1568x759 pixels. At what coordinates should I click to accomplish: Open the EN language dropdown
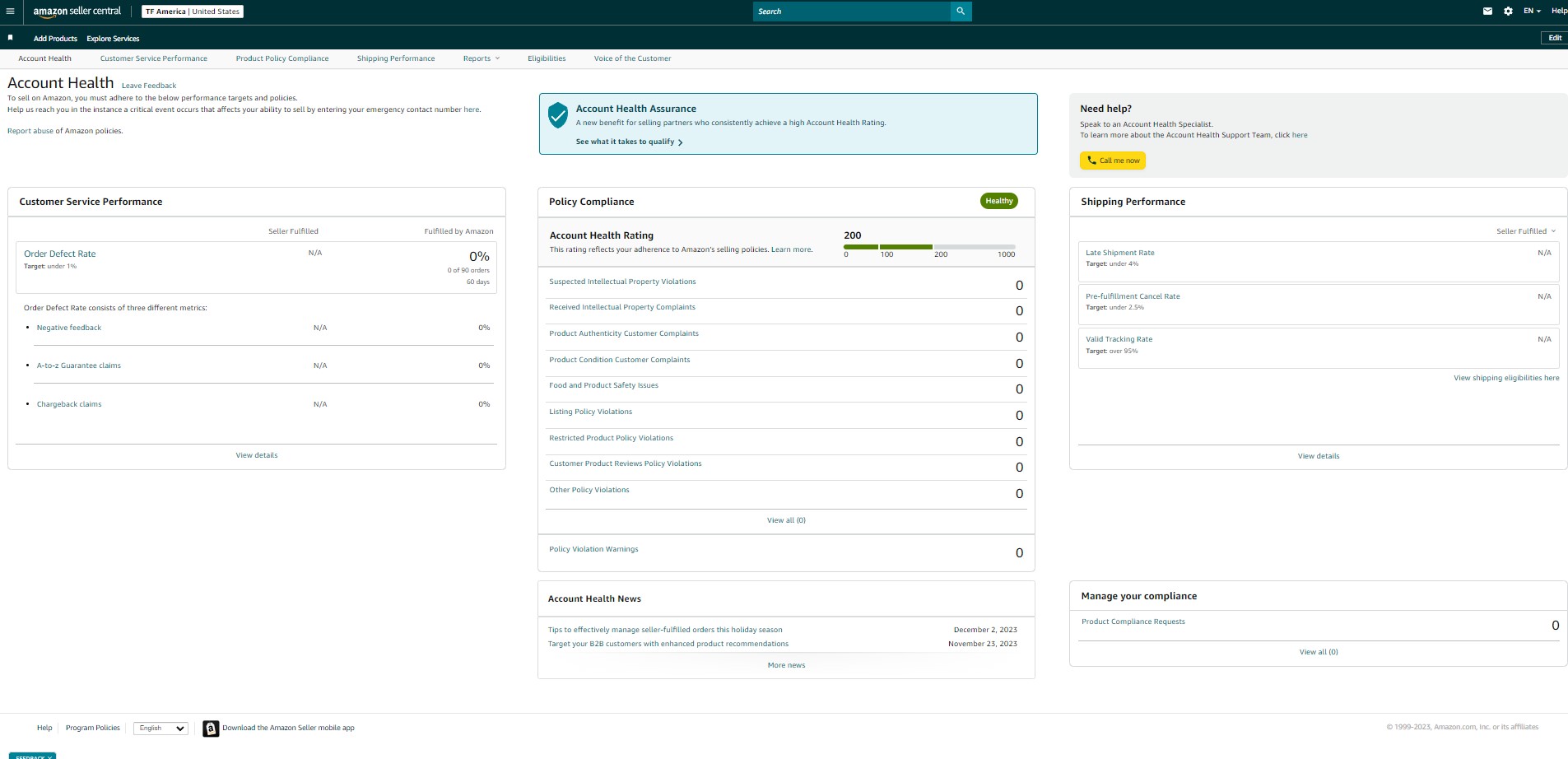click(1532, 12)
